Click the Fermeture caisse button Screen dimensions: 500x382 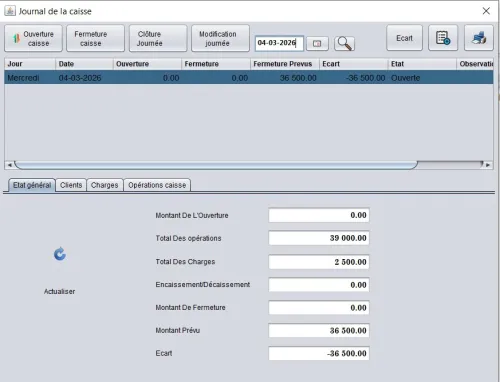pos(95,38)
